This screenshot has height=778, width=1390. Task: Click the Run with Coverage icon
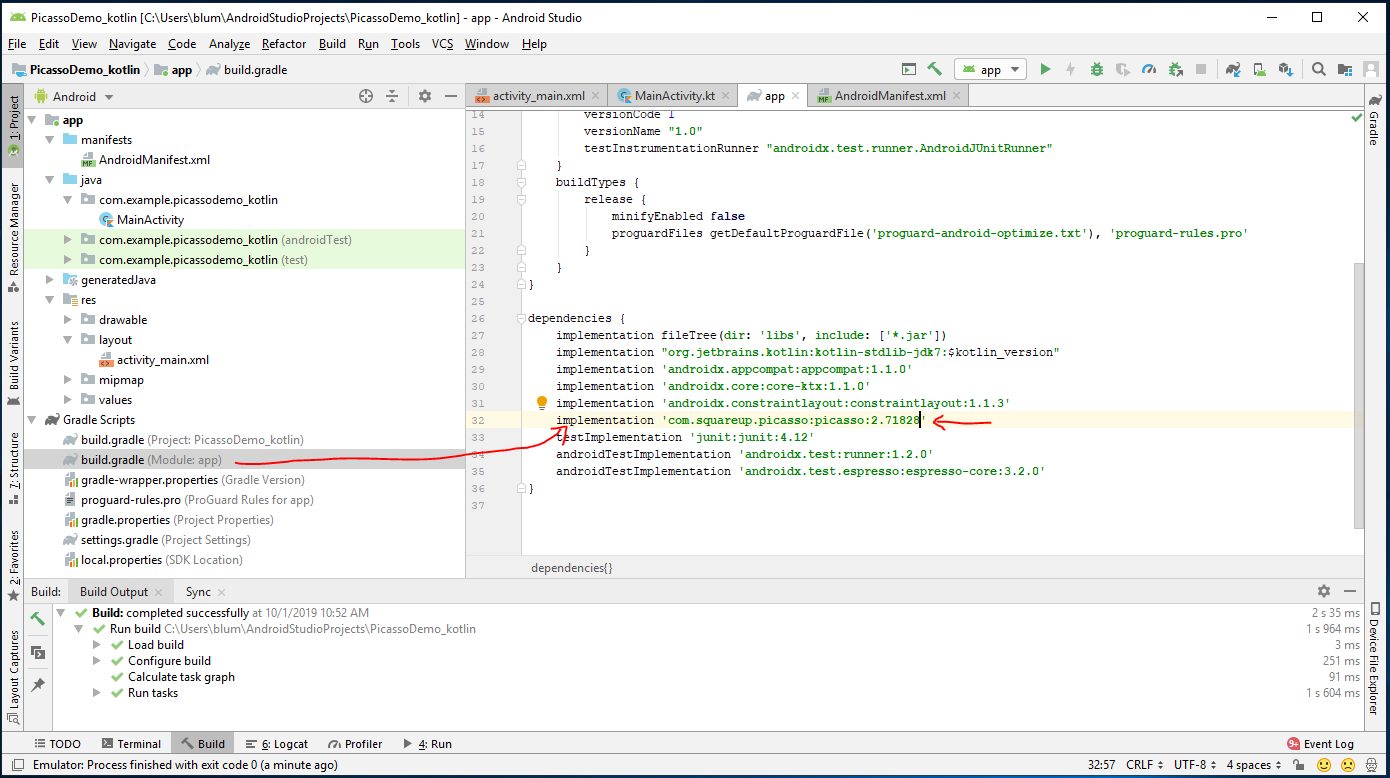click(1123, 69)
